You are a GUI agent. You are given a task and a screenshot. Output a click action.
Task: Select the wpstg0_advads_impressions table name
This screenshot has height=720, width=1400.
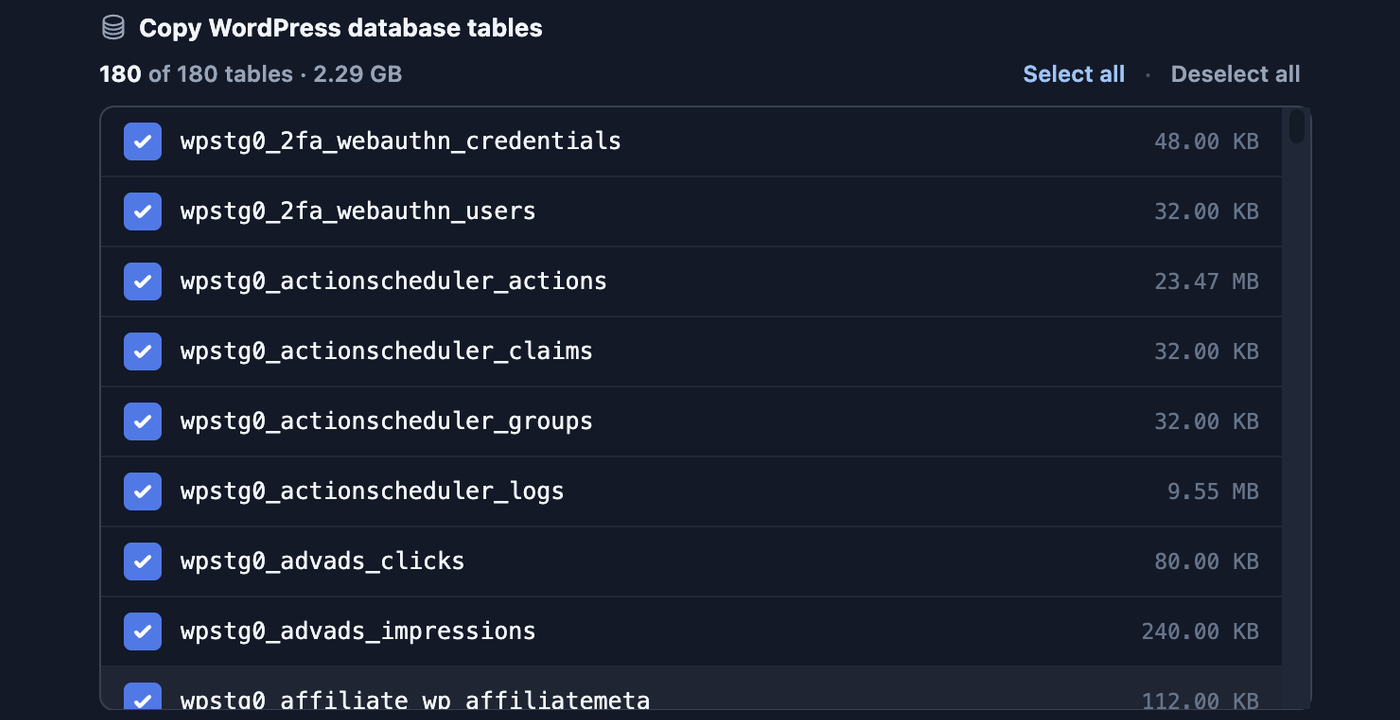[358, 631]
